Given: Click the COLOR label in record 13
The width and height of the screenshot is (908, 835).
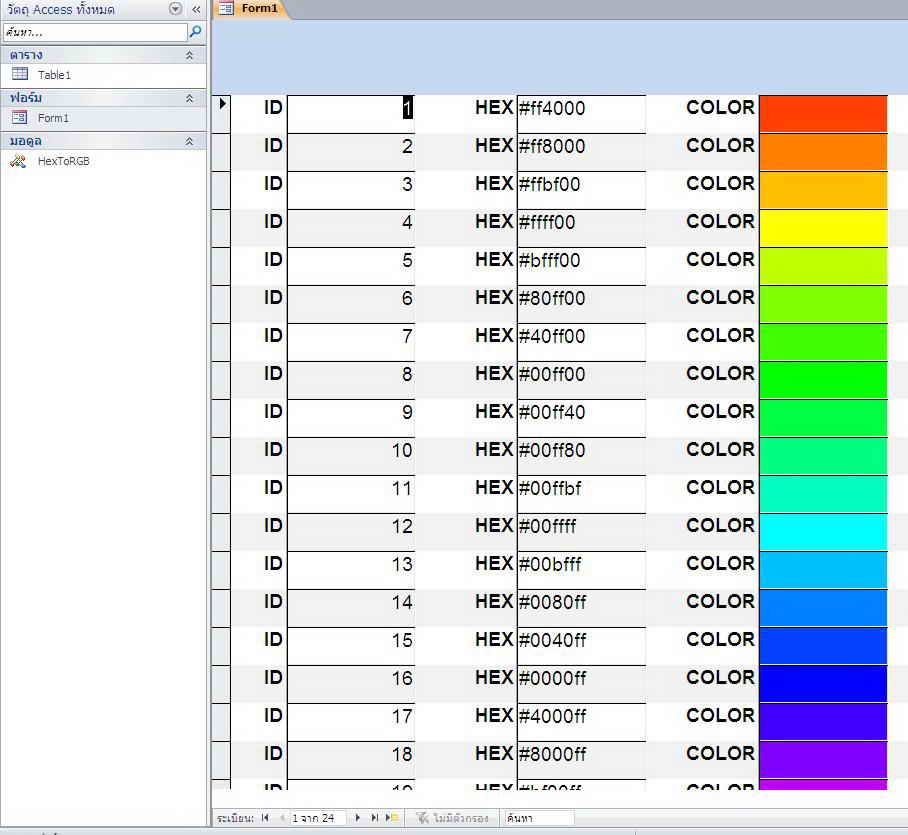Looking at the screenshot, I should [720, 563].
